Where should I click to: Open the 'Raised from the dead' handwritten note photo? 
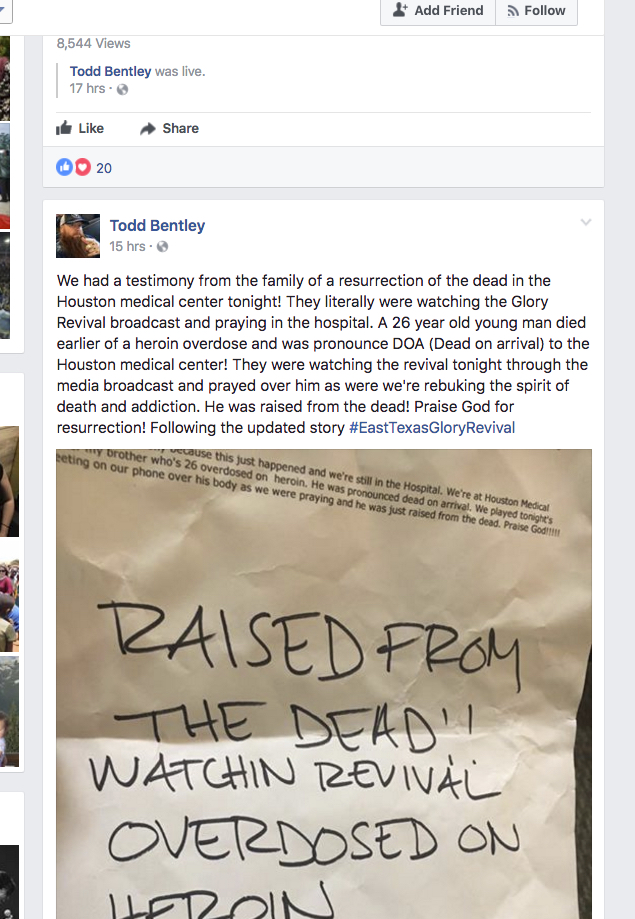pyautogui.click(x=324, y=683)
